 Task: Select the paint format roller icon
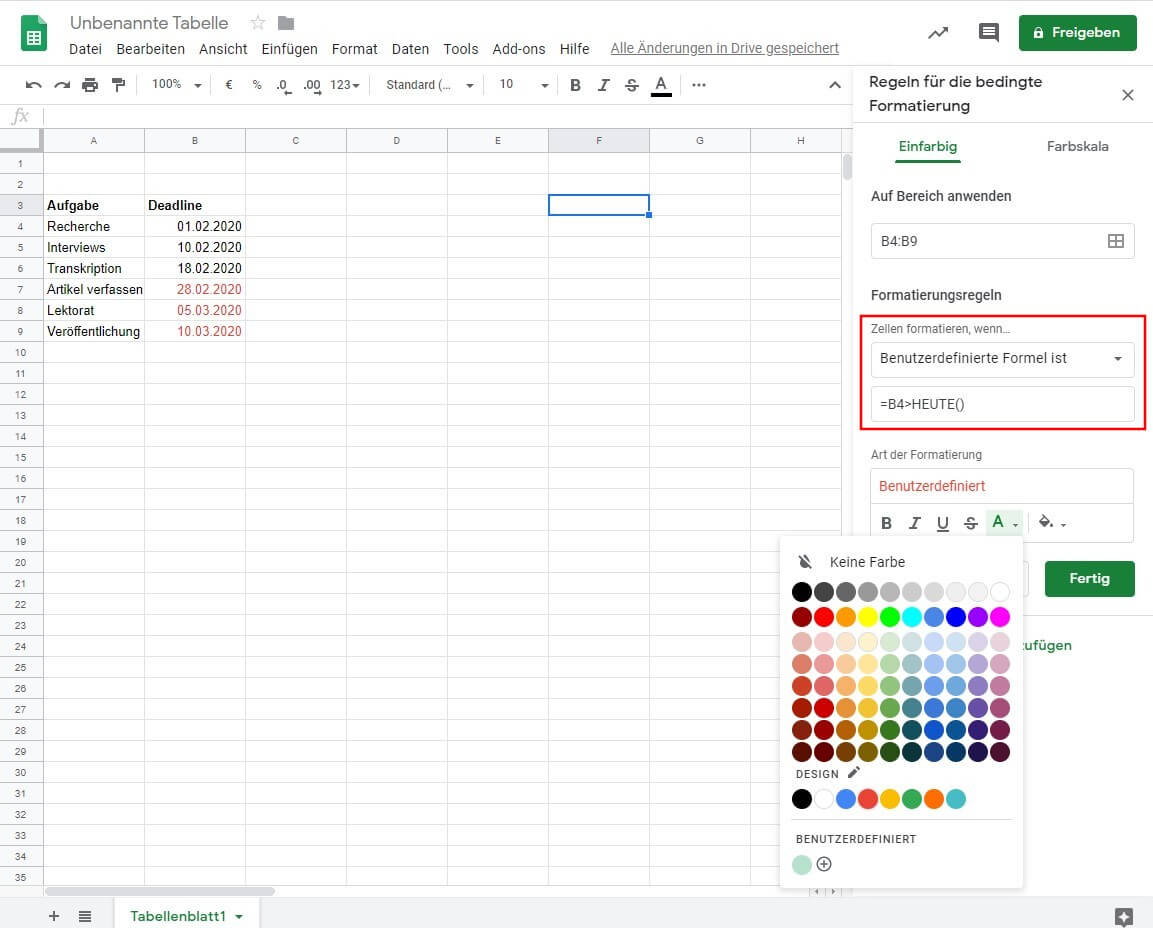(118, 85)
